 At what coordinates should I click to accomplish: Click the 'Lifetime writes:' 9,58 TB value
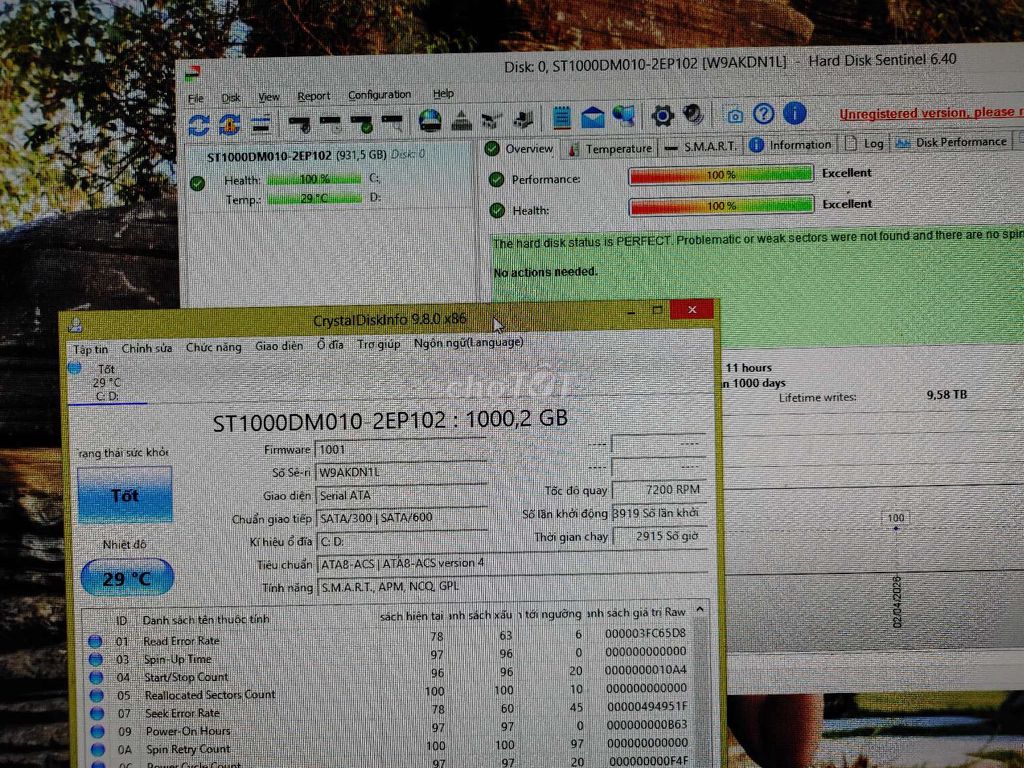click(946, 394)
